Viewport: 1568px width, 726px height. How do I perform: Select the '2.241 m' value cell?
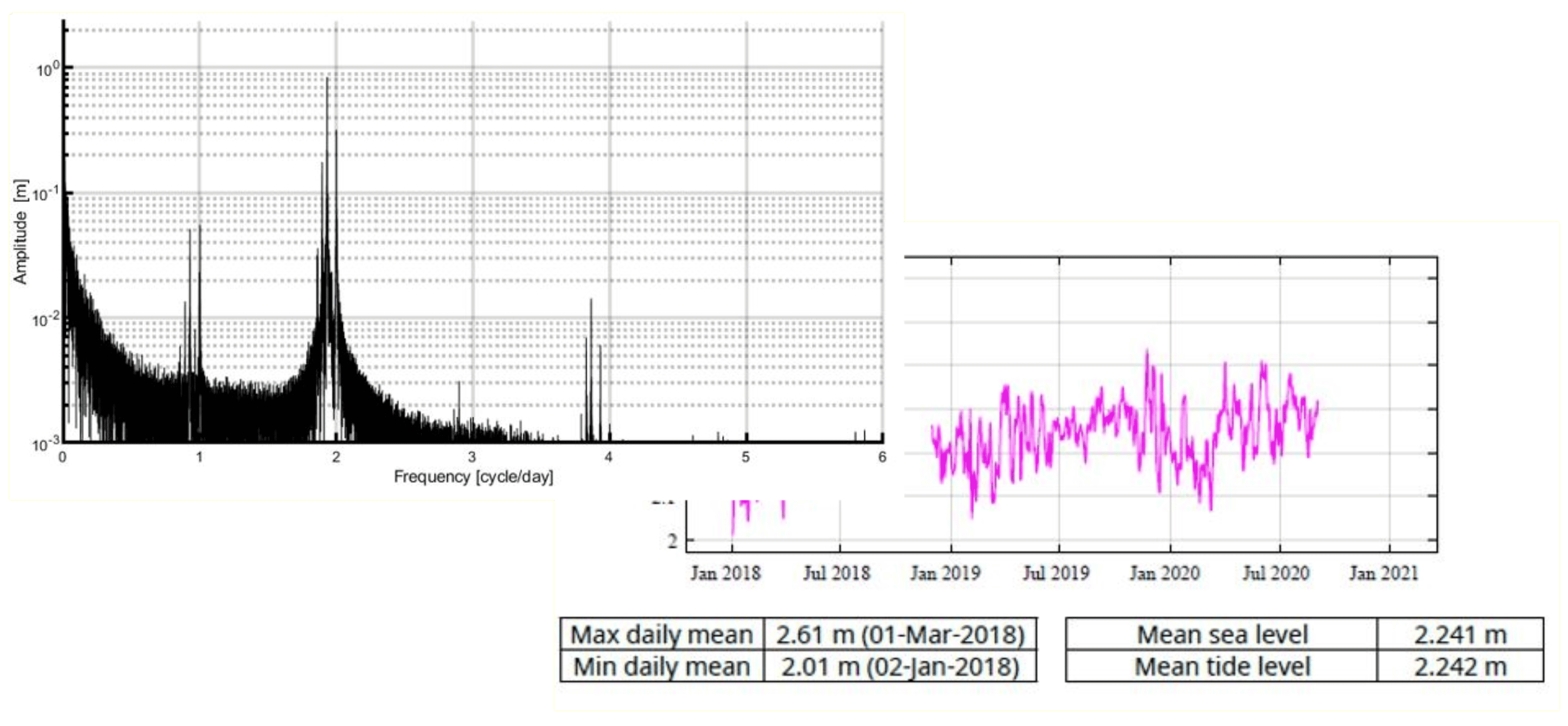tap(1460, 635)
